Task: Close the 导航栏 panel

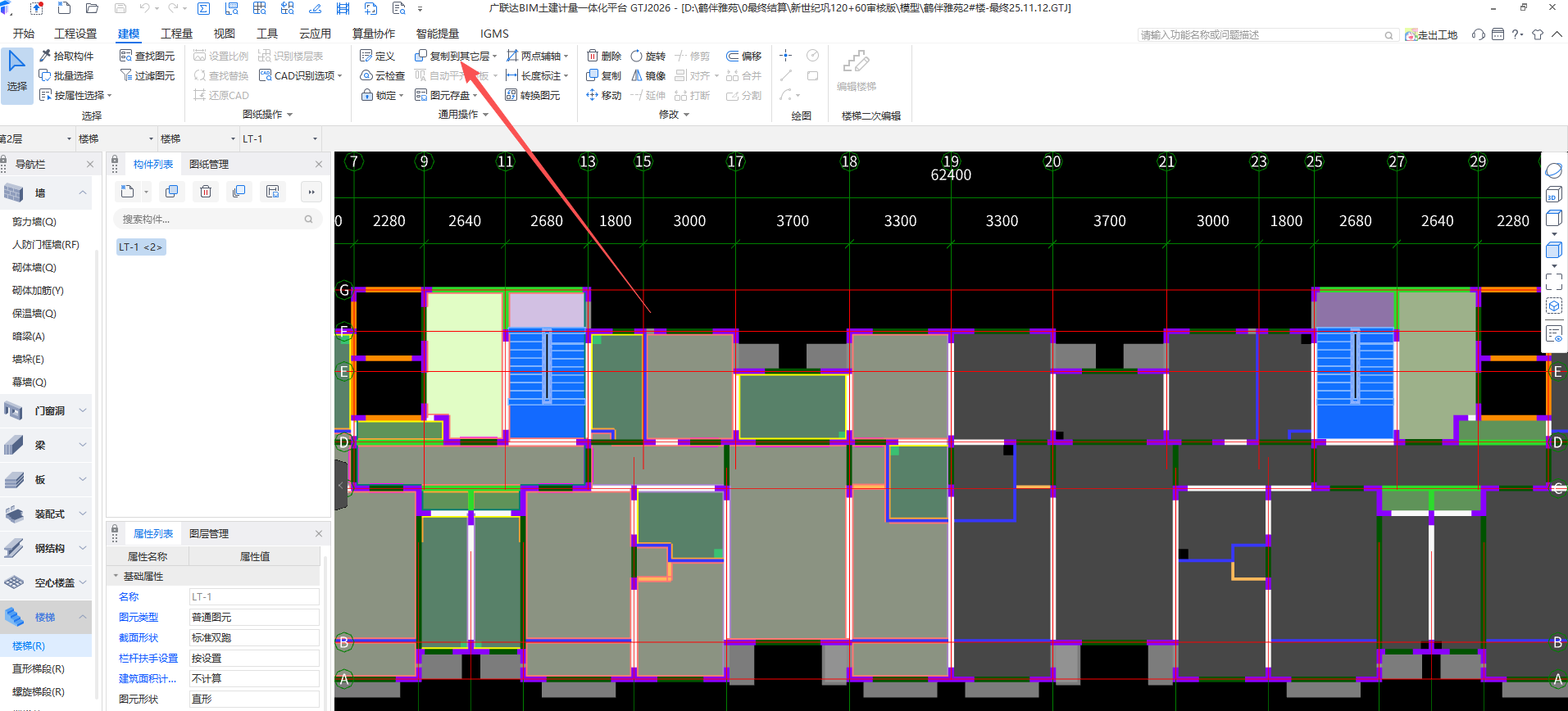Action: coord(90,164)
